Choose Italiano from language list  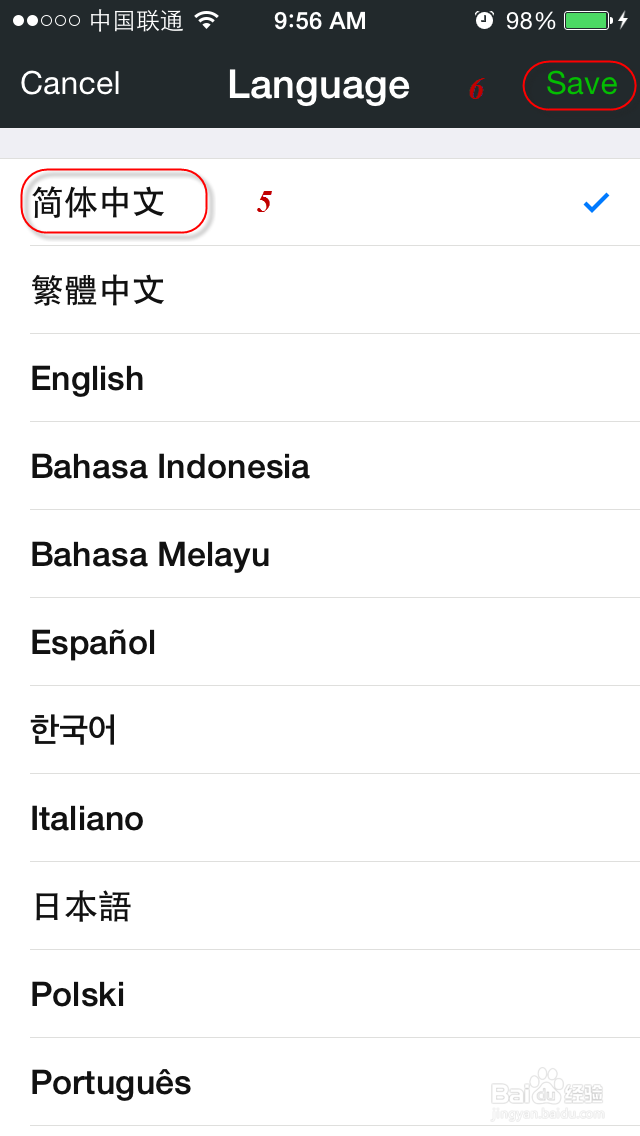(x=87, y=819)
